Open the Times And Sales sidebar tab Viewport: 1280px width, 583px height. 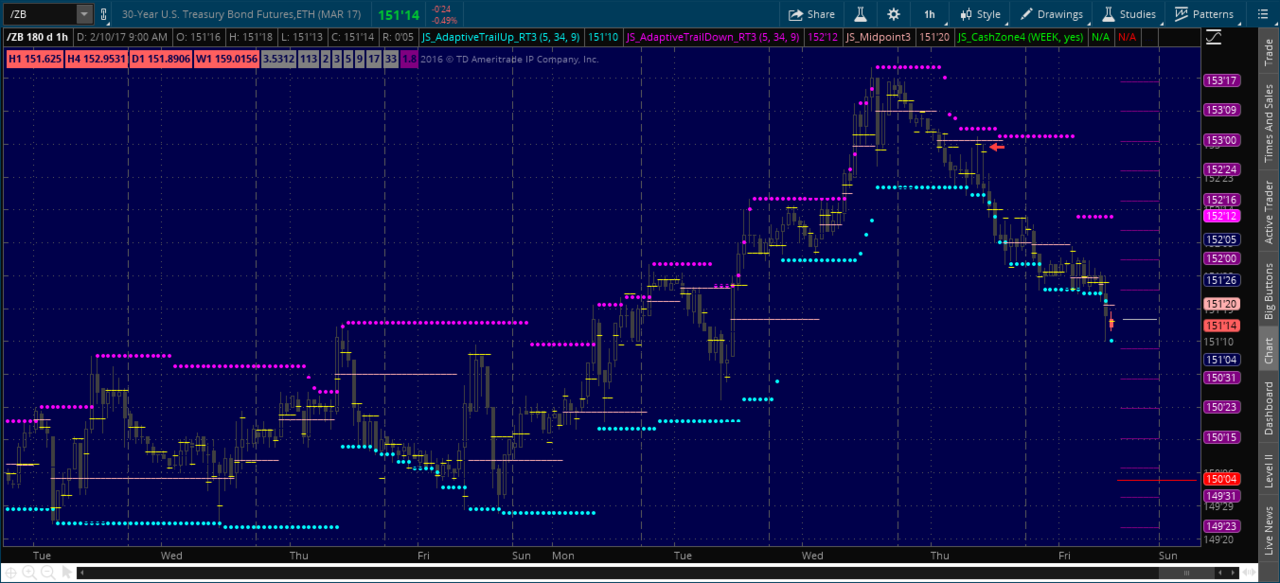pos(1269,124)
